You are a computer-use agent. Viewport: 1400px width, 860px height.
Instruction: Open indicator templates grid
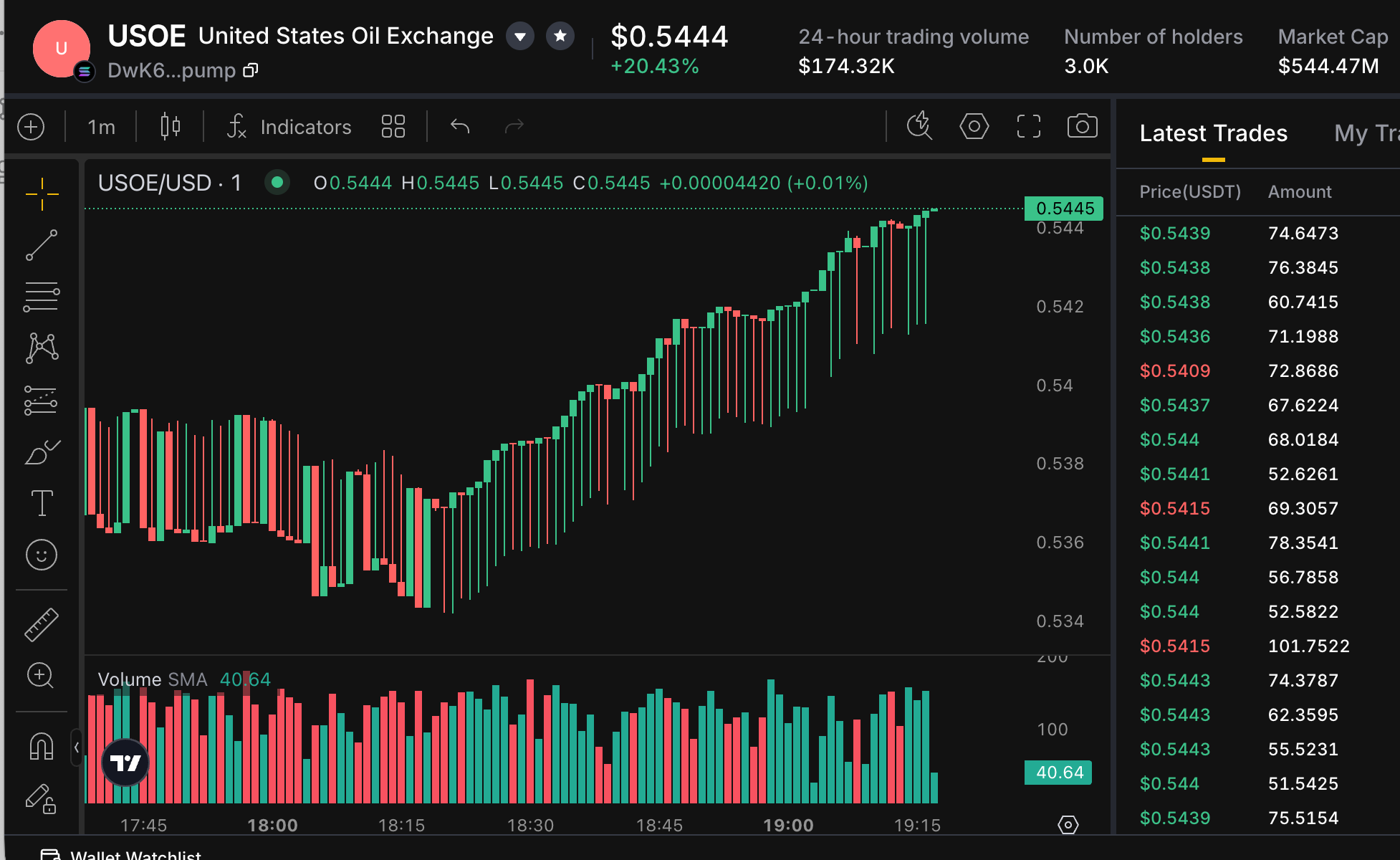pos(393,127)
